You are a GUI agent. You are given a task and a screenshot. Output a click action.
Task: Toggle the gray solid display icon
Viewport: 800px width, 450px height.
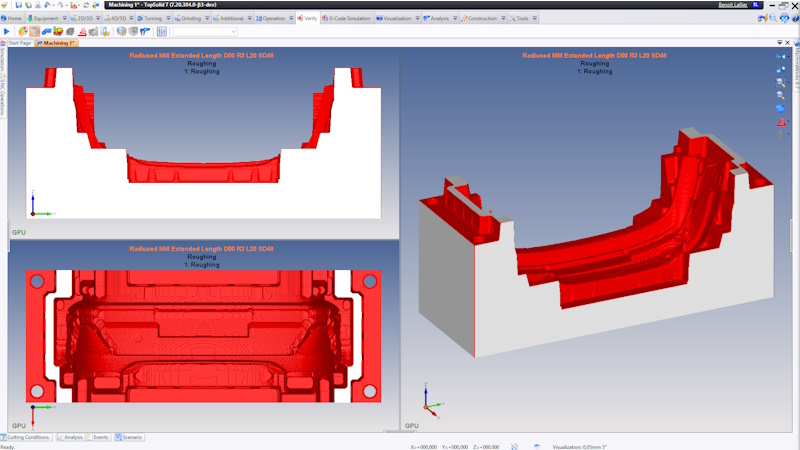pyautogui.click(x=70, y=32)
